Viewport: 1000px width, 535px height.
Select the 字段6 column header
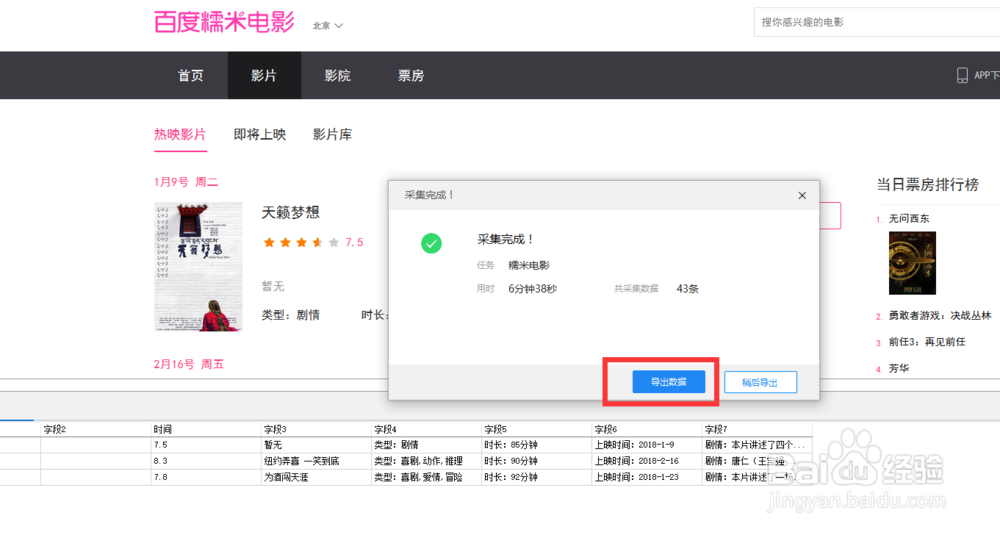coord(647,429)
